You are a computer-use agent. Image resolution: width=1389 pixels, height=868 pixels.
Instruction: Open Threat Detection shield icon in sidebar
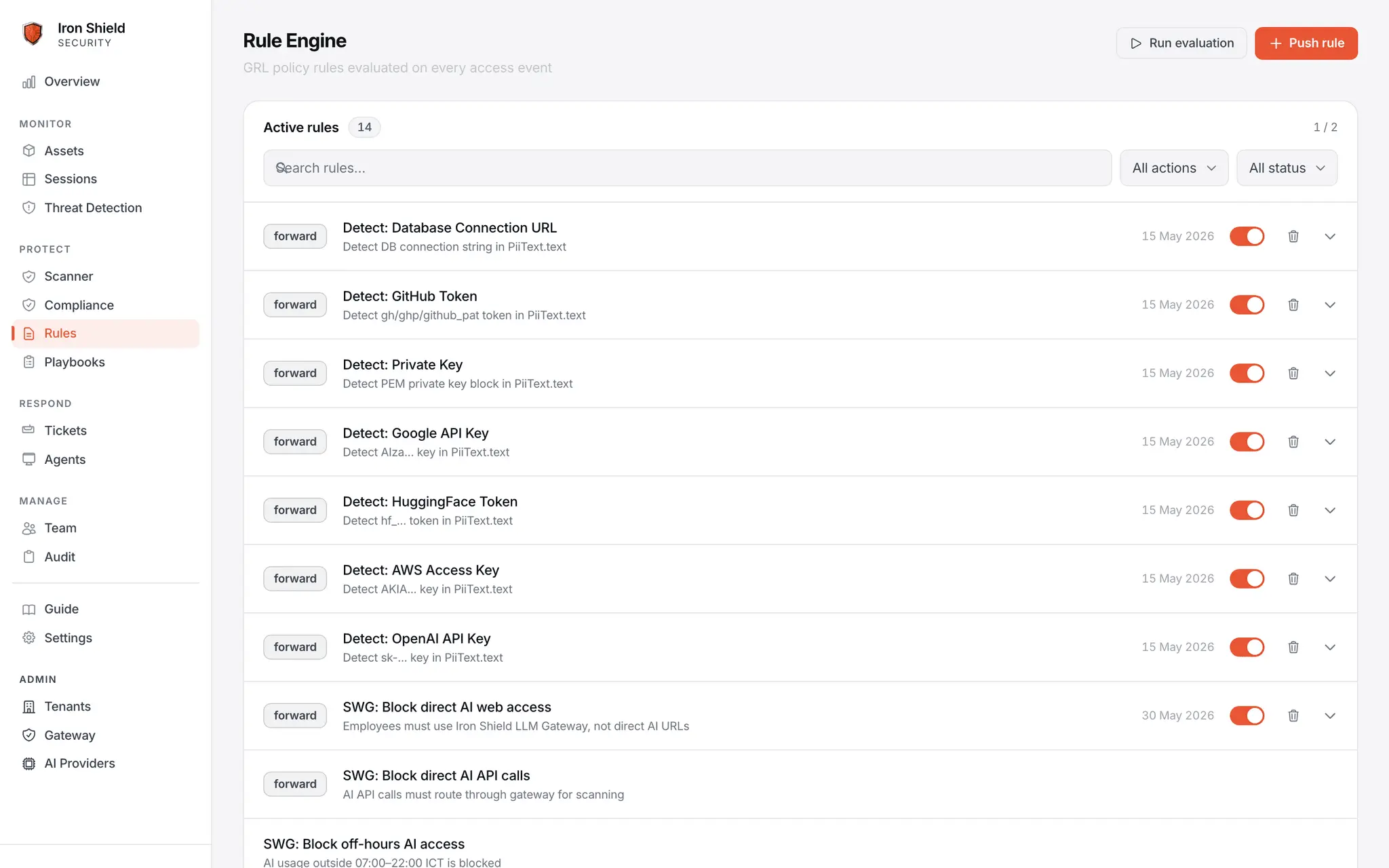tap(28, 208)
